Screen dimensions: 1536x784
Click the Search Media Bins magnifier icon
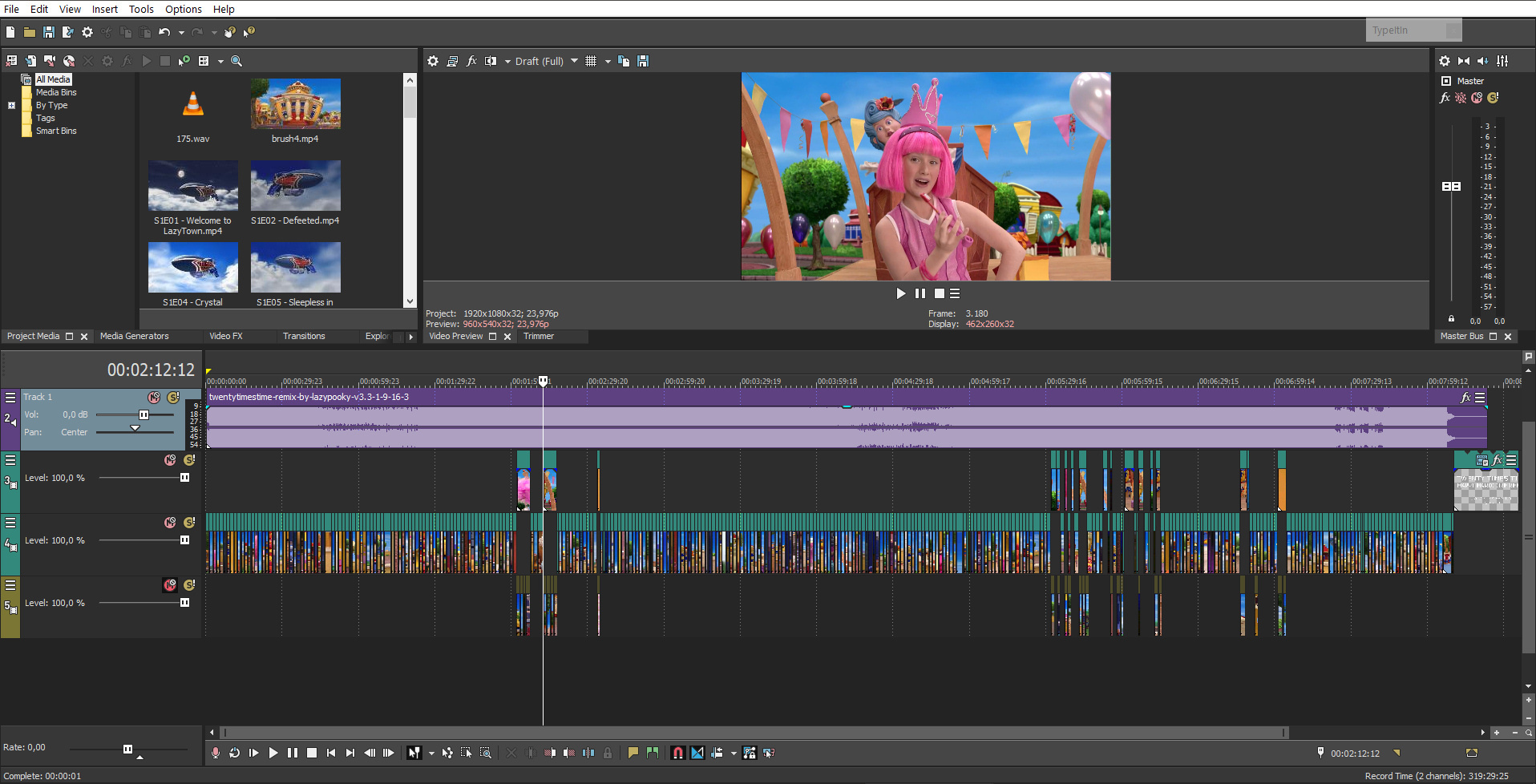pos(236,61)
